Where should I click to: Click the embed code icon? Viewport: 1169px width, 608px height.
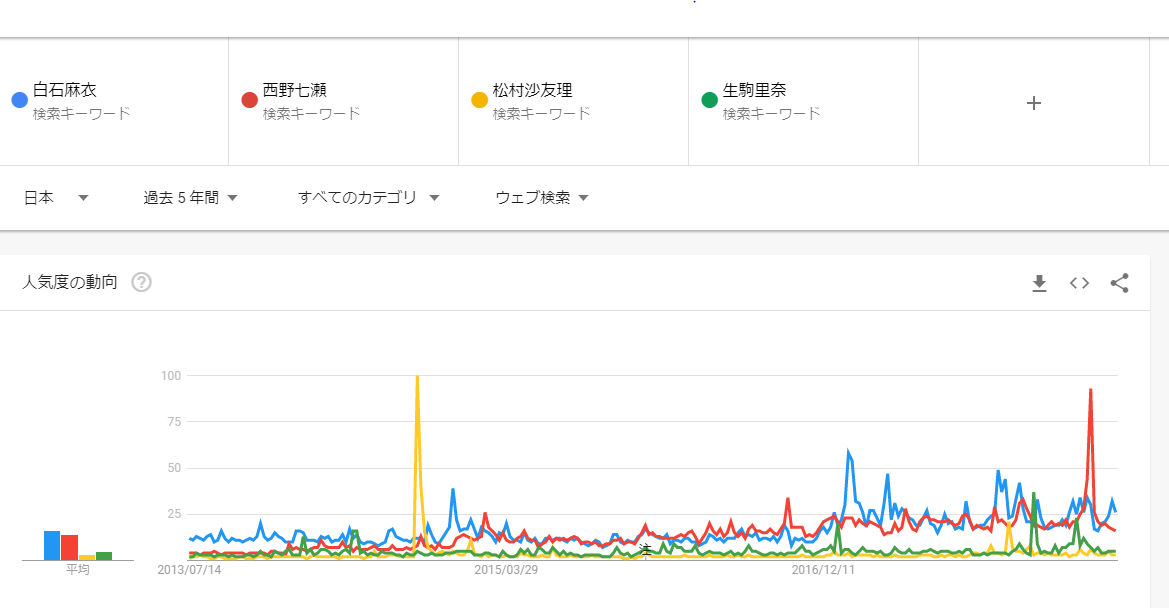click(x=1079, y=283)
